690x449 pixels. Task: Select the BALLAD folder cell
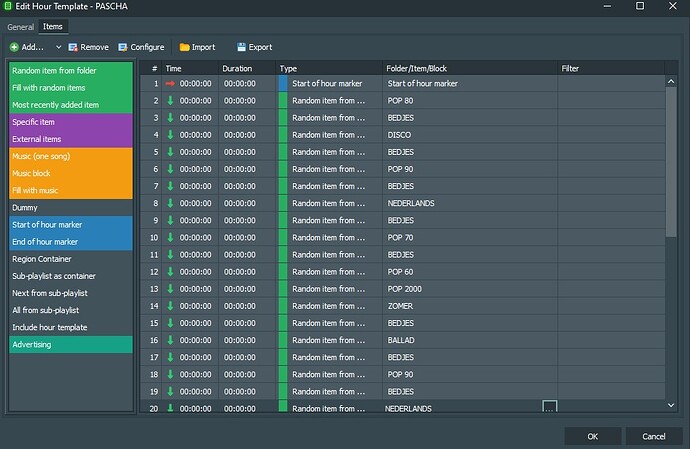tap(470, 340)
